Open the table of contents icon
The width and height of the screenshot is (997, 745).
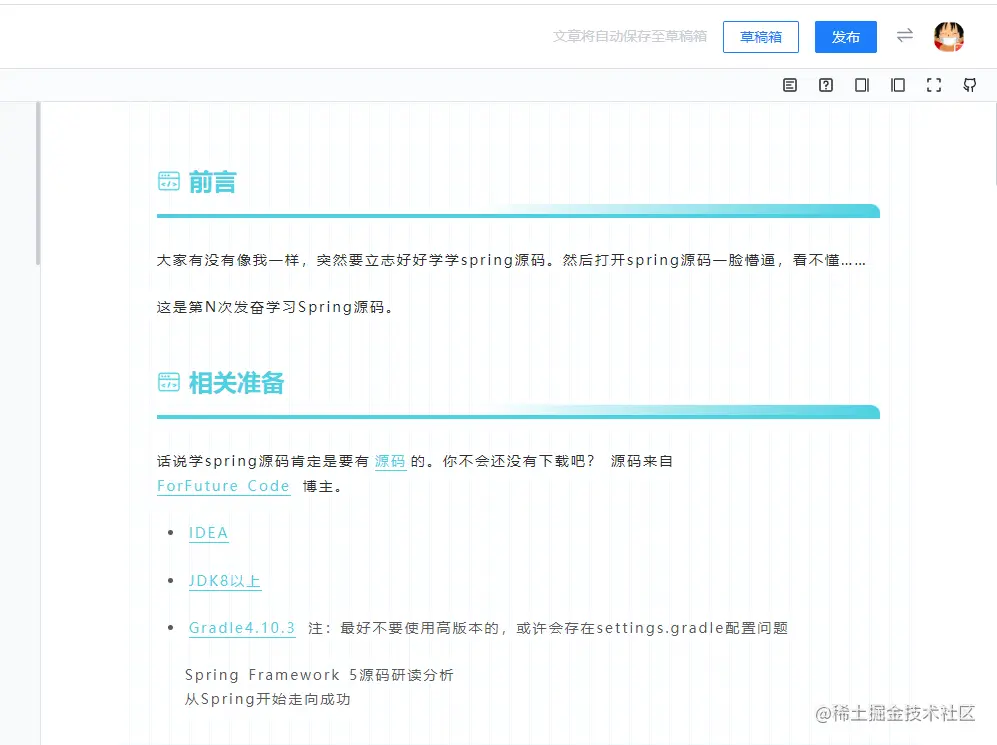pyautogui.click(x=790, y=85)
